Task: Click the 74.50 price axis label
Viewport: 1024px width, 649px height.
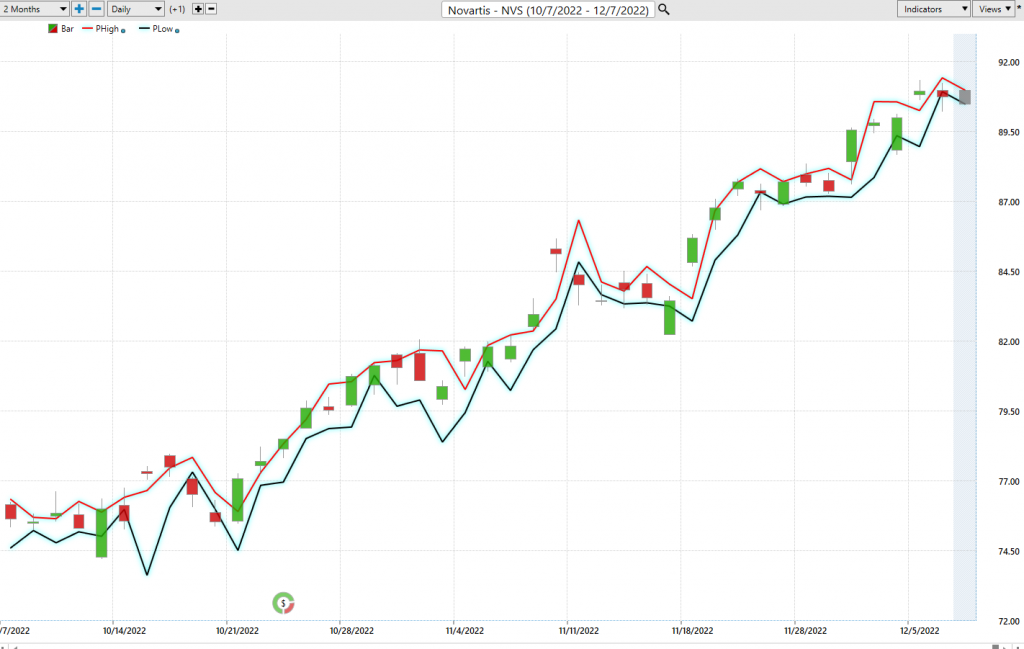Action: (1008, 552)
